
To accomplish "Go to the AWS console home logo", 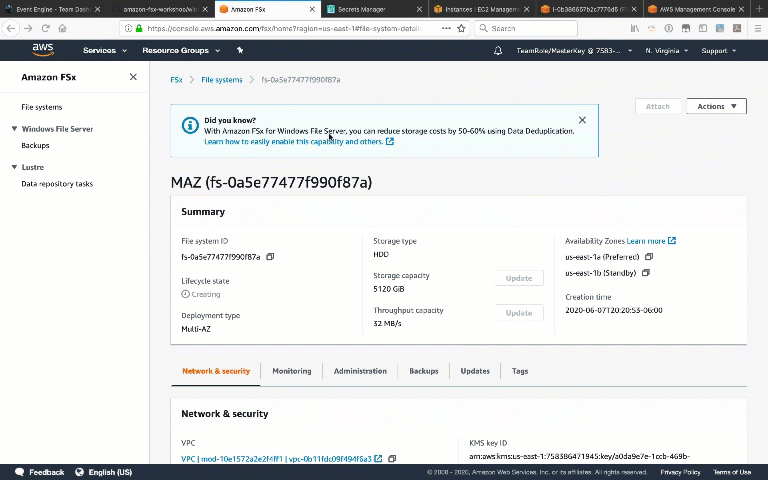I will click(x=43, y=50).
